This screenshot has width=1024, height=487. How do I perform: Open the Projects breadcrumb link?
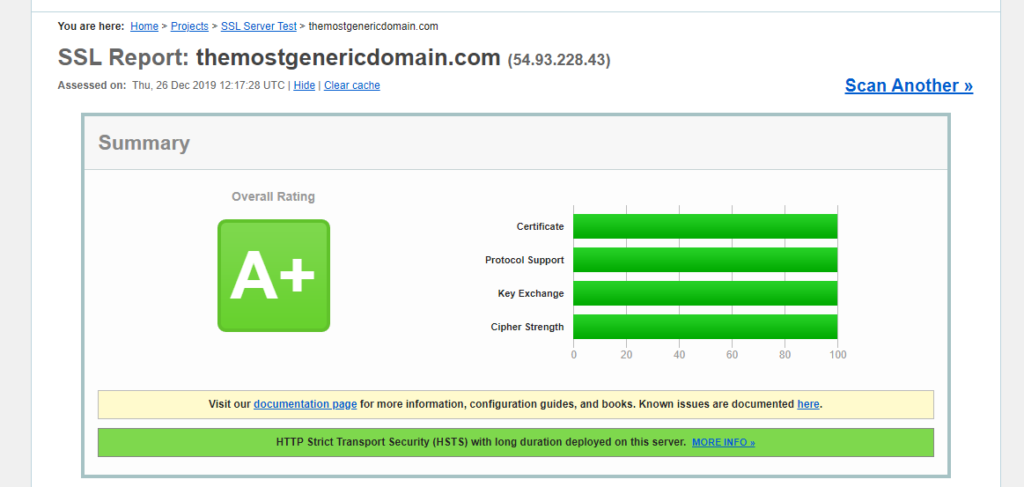[189, 26]
